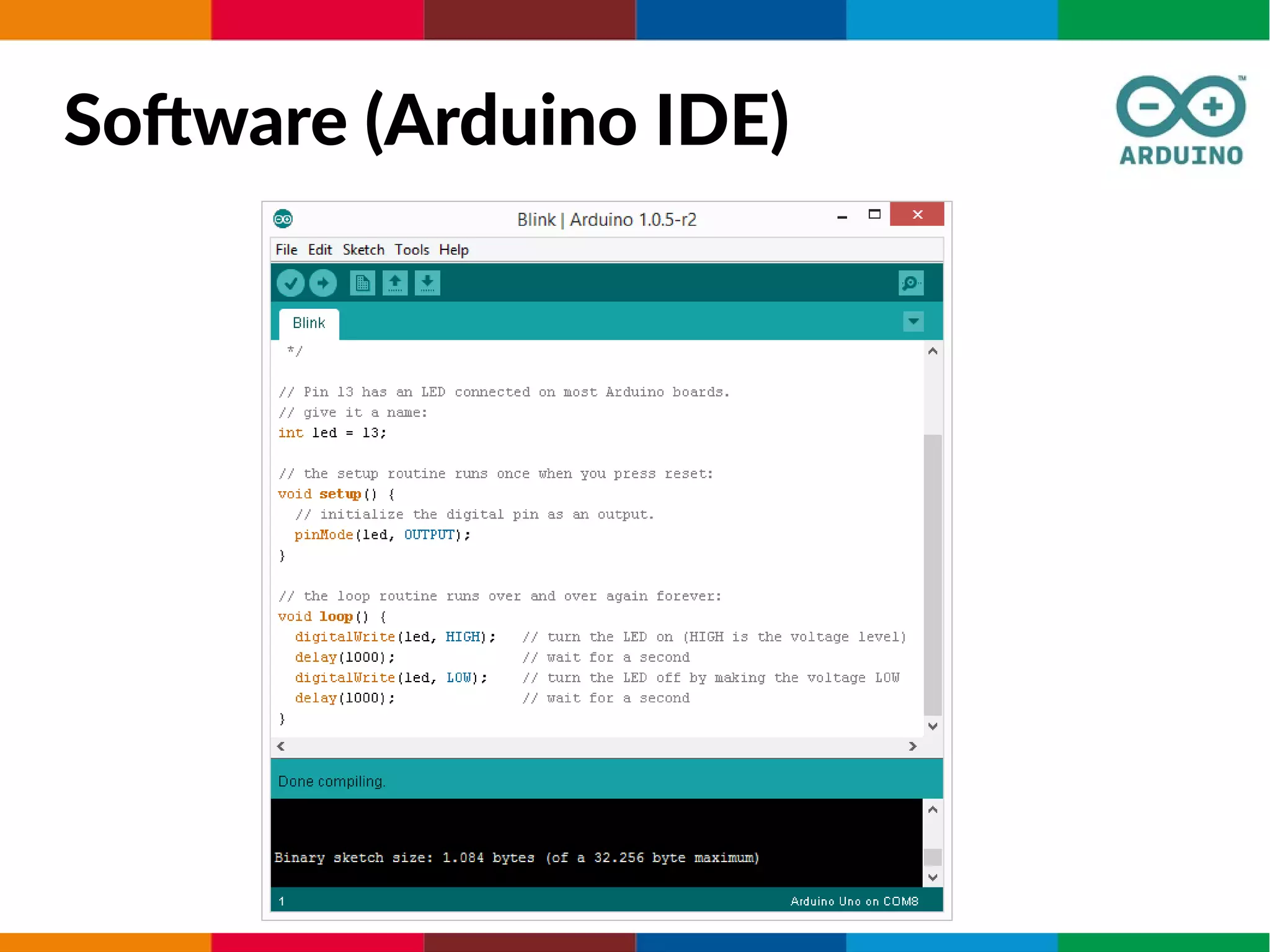Click the 'pinMode(led, OUTPUT);' line
Viewport: 1270px width, 952px height.
pos(383,535)
